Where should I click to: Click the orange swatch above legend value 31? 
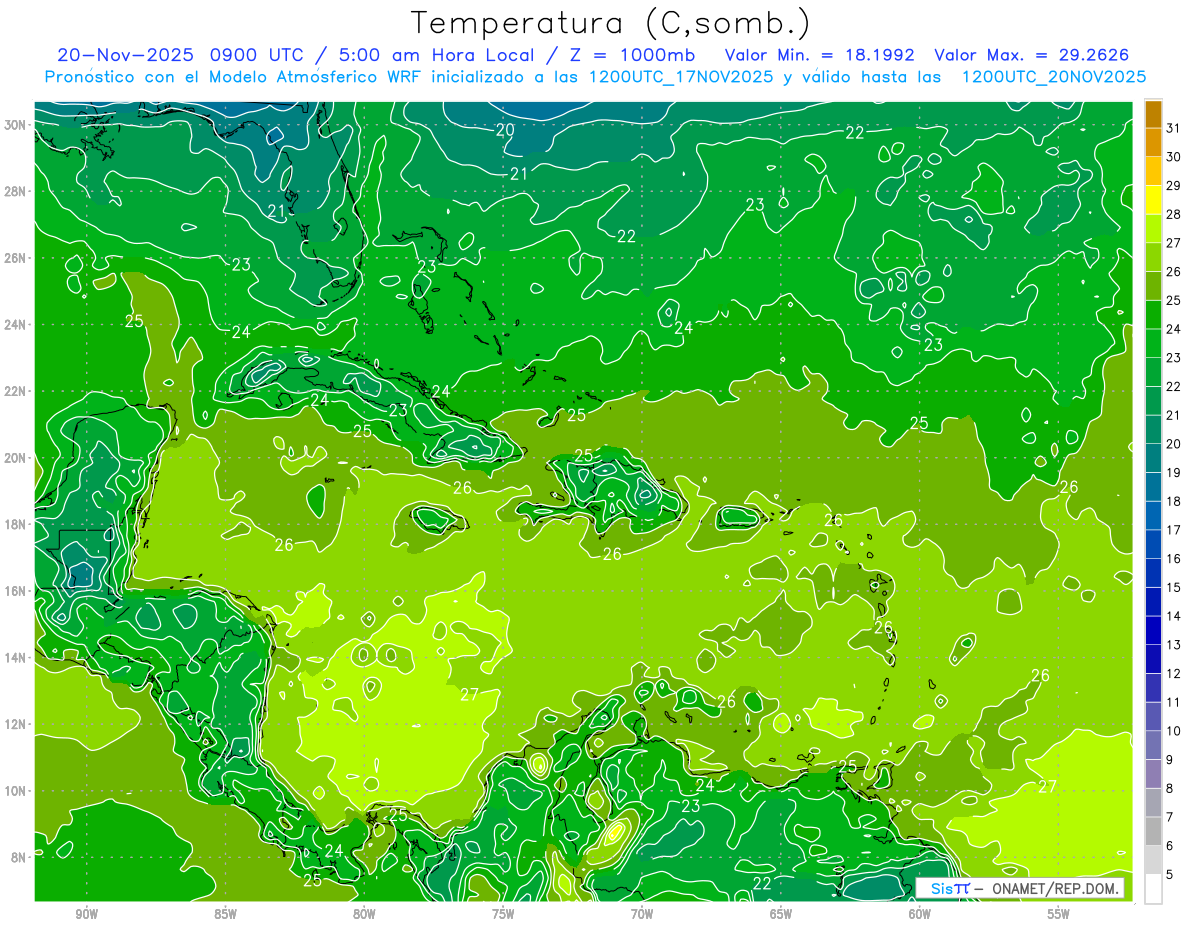(1153, 114)
